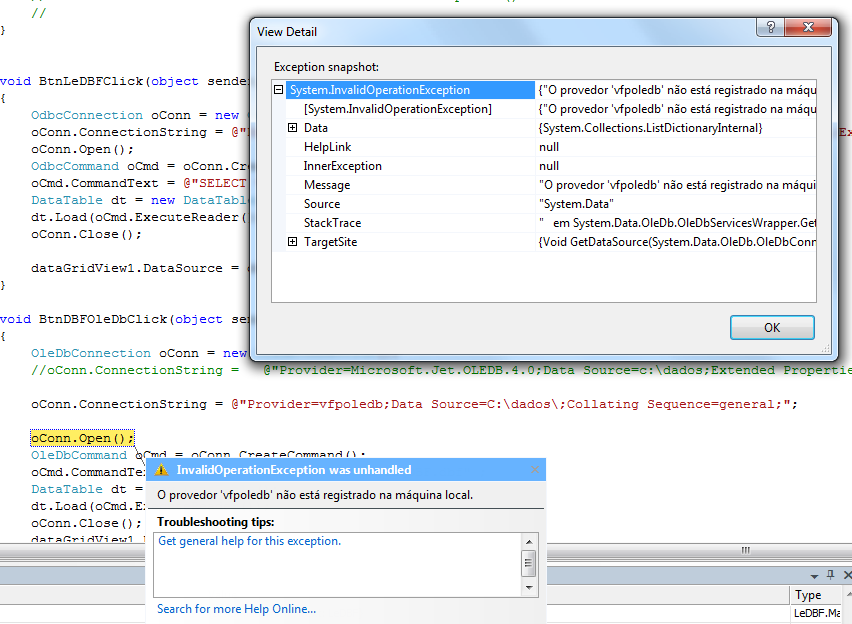Click the OdbcCommand type in the code
The width and height of the screenshot is (852, 624).
(75, 166)
